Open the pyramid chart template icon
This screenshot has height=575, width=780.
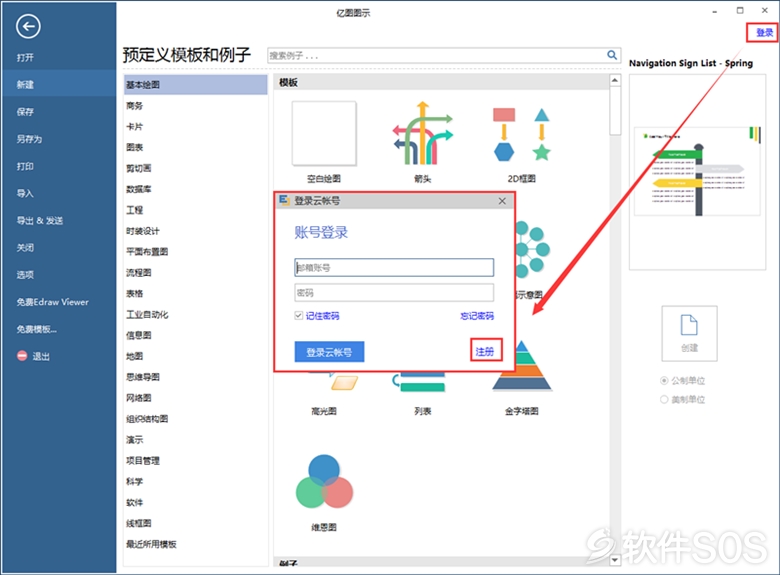pos(522,366)
